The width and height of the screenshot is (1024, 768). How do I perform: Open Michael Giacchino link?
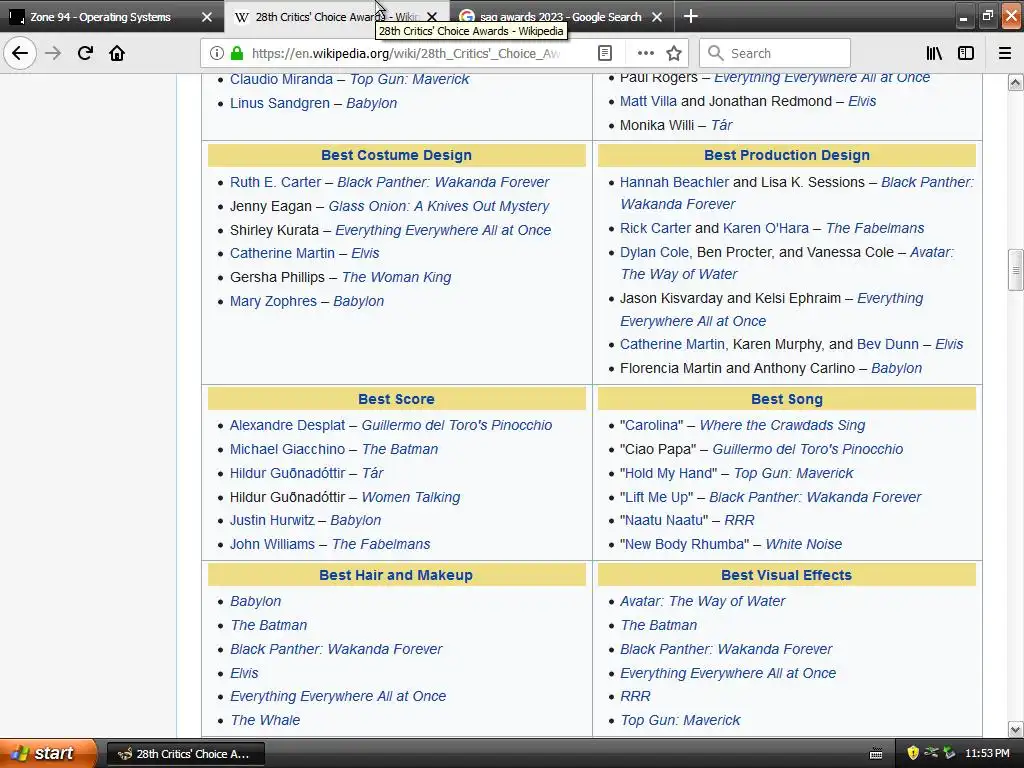coord(287,449)
